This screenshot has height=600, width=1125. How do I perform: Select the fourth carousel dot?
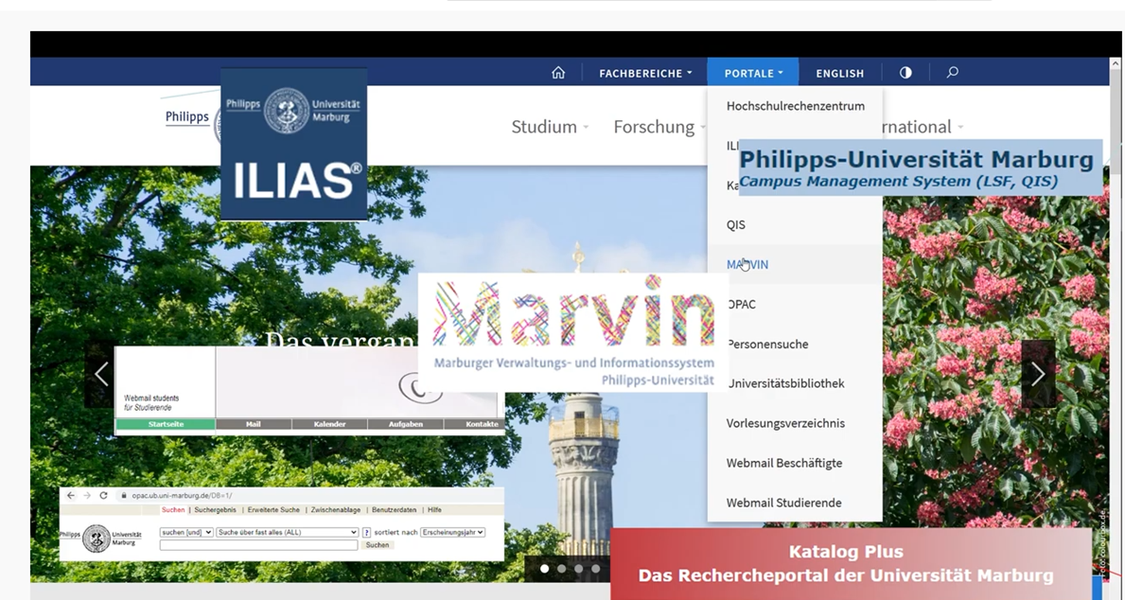click(596, 568)
